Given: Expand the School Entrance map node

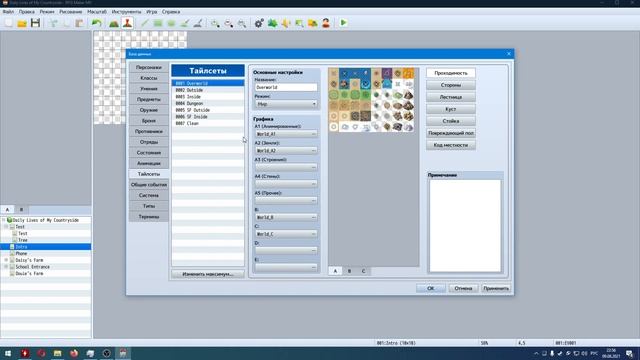Looking at the screenshot, I should (x=6, y=267).
